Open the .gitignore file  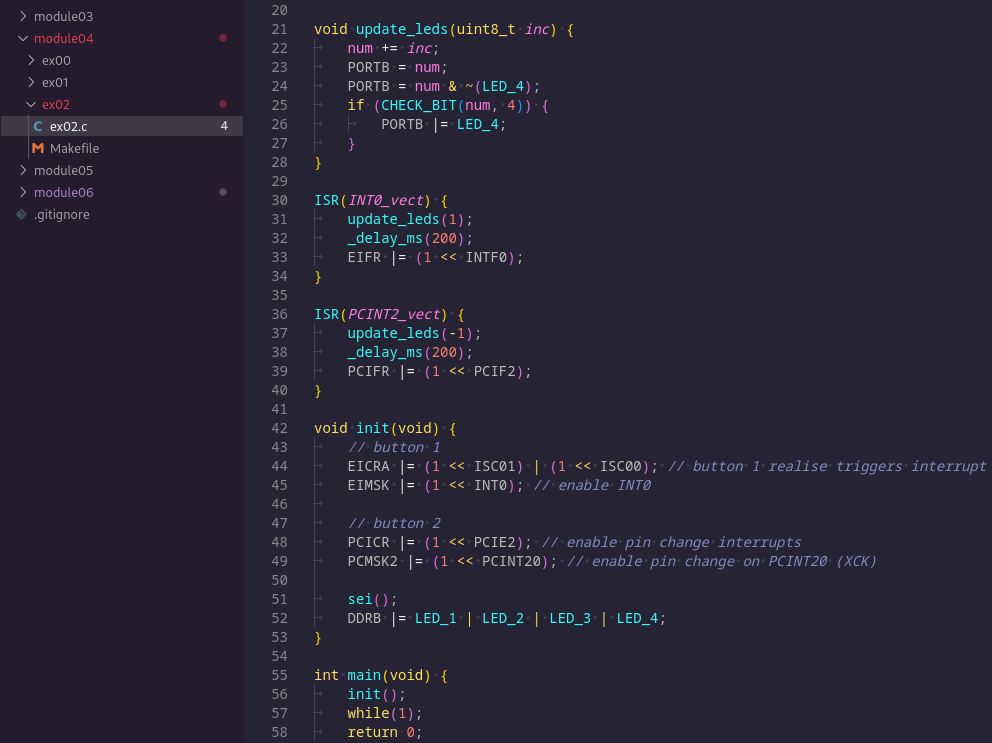[122, 215]
